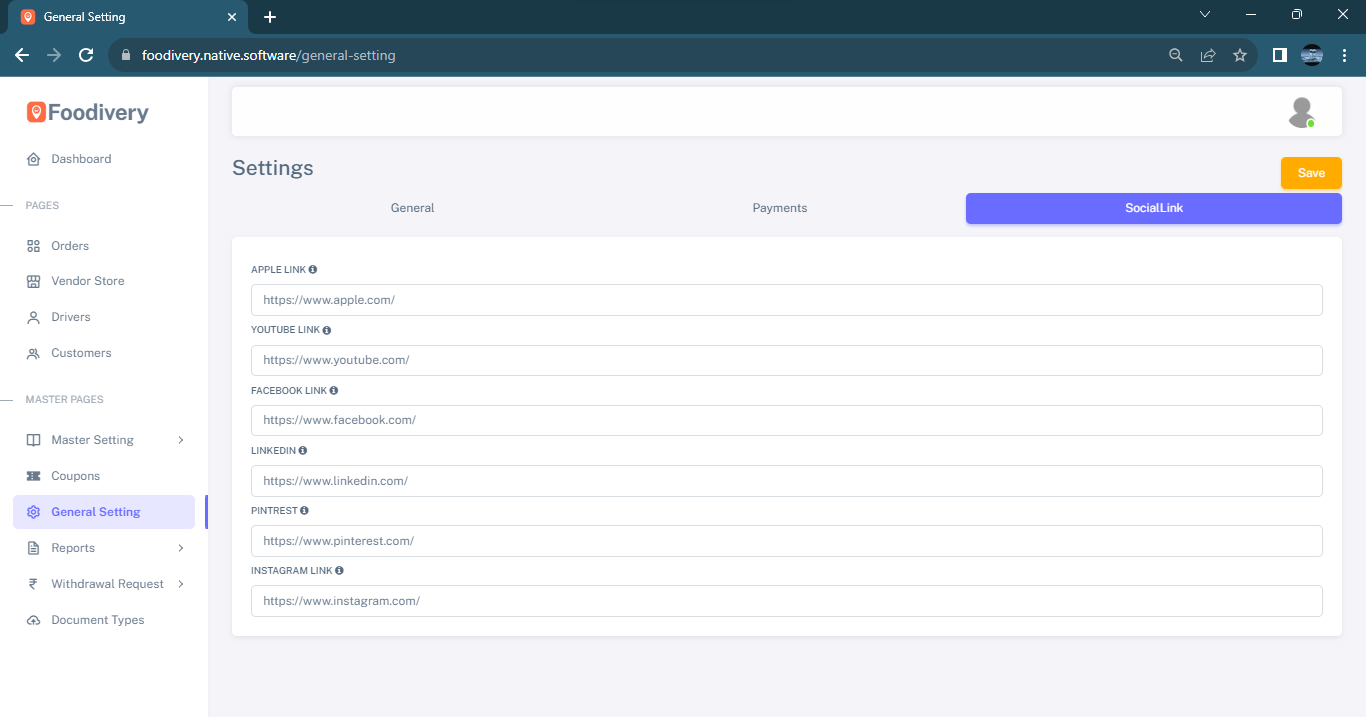
Task: Click the Settings page heading
Action: click(273, 168)
